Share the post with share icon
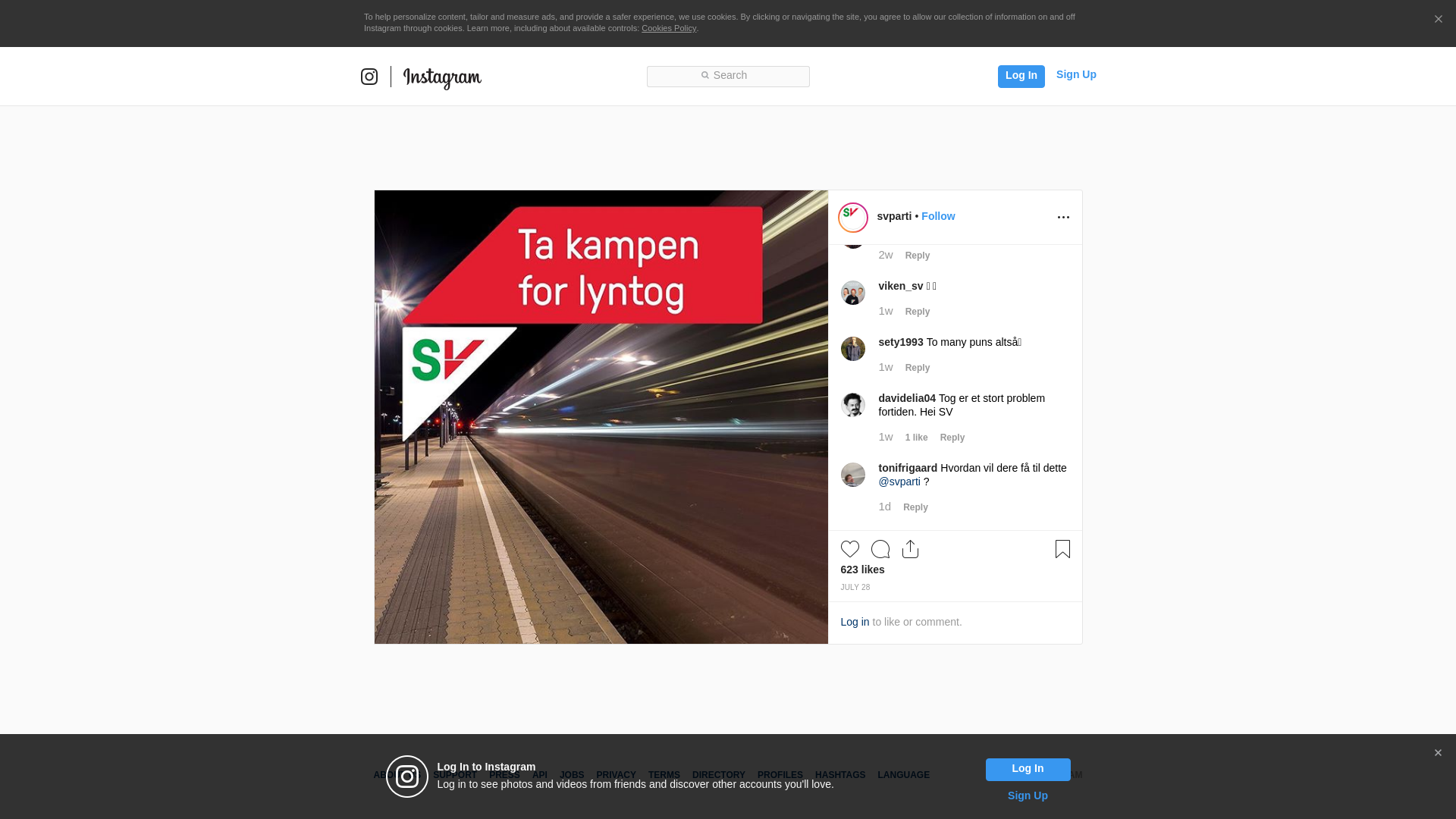 (911, 549)
